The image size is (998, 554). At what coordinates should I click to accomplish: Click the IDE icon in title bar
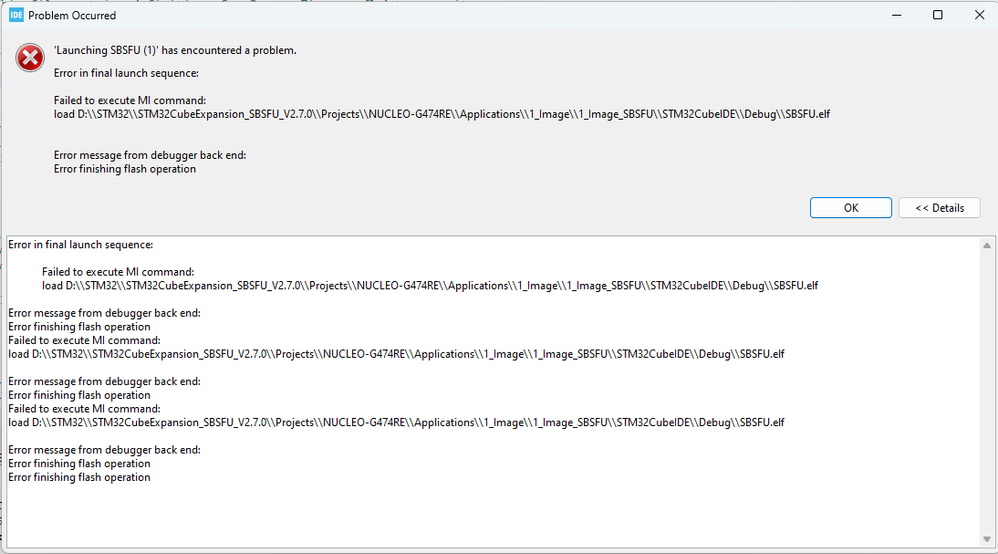pyautogui.click(x=16, y=15)
